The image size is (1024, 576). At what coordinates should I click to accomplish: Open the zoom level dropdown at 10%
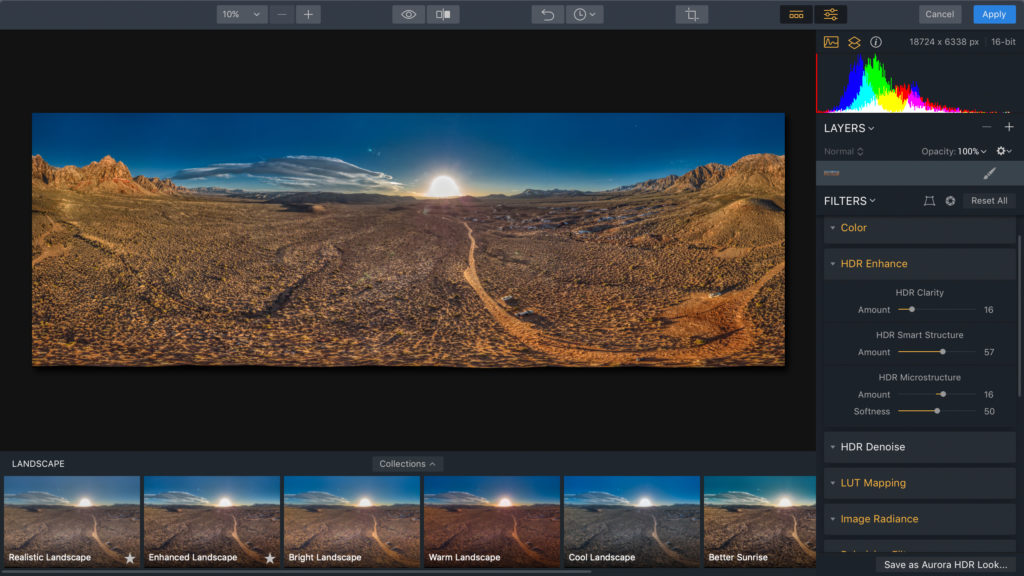pos(242,14)
